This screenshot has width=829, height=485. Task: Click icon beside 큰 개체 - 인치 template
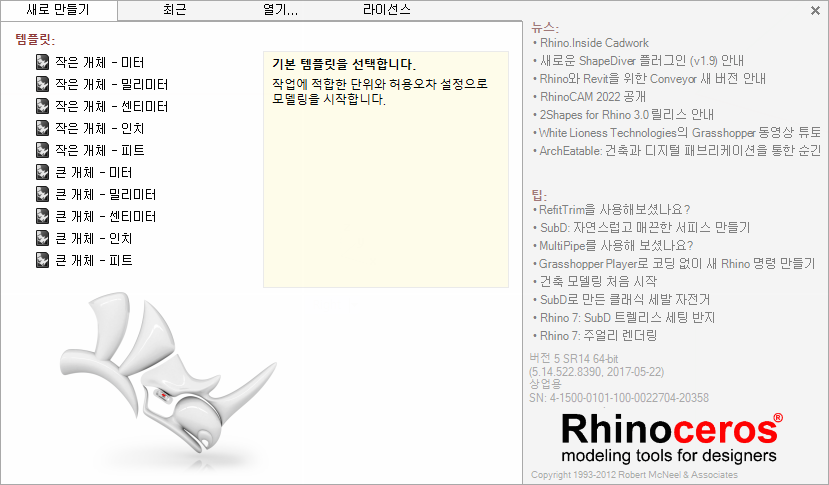[42, 239]
